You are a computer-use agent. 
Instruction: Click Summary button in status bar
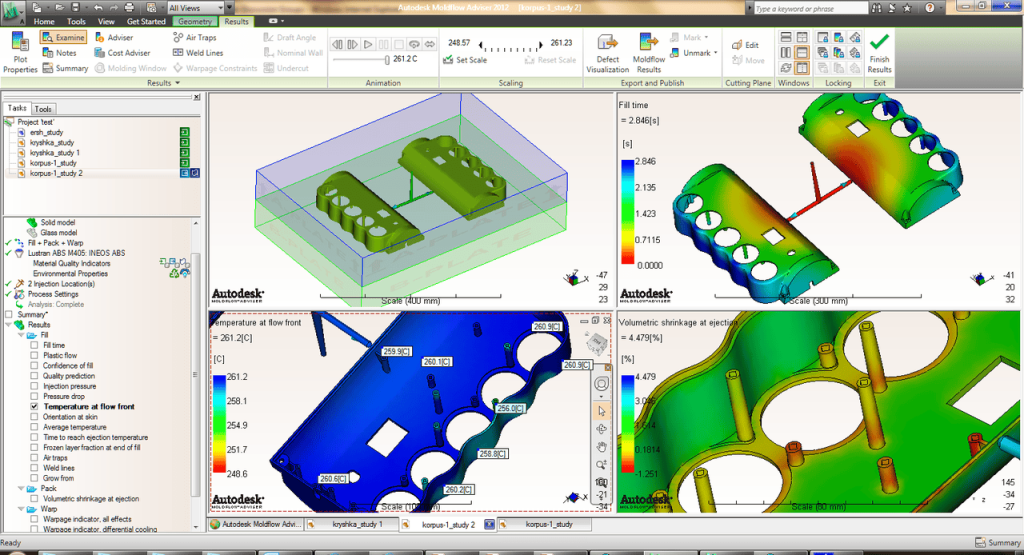click(998, 543)
